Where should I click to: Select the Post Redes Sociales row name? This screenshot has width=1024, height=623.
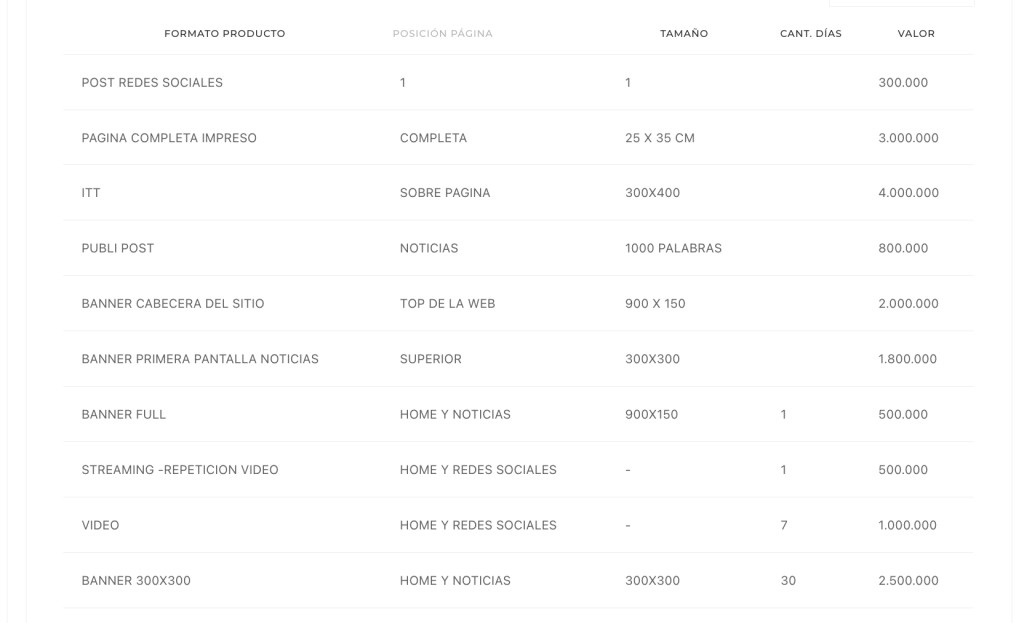click(152, 83)
